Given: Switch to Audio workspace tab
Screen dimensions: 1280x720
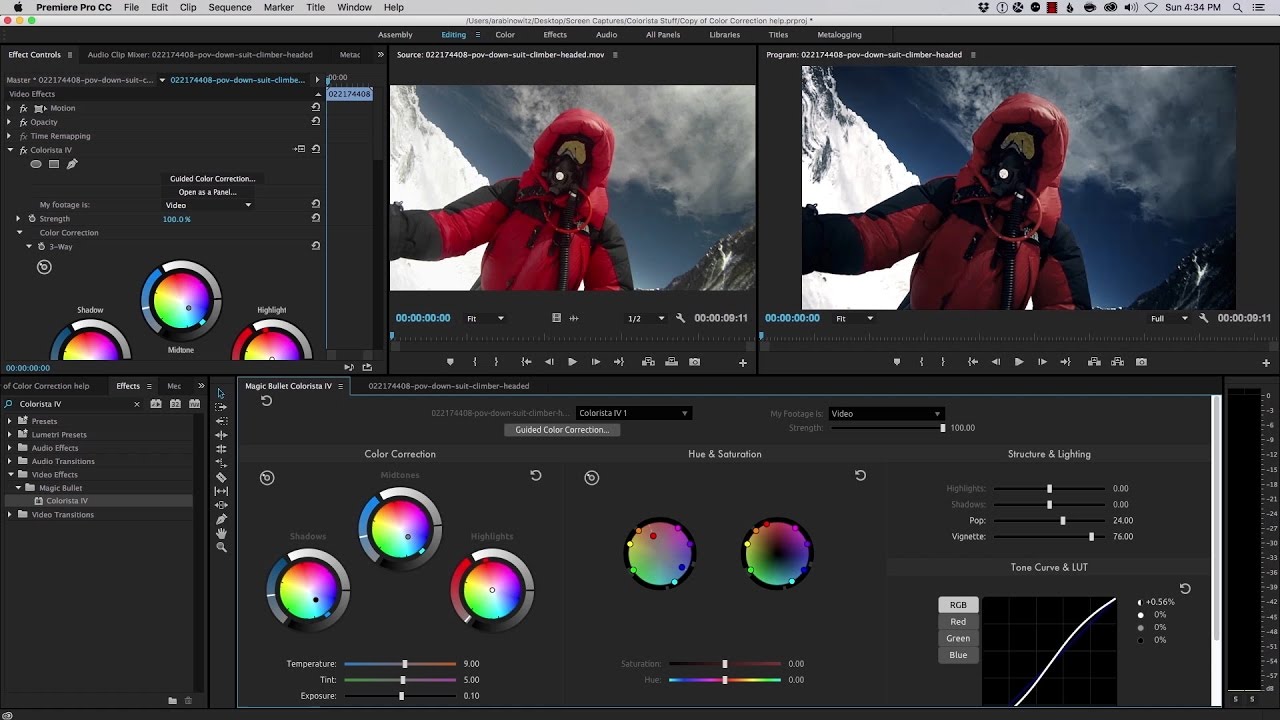Looking at the screenshot, I should [606, 35].
